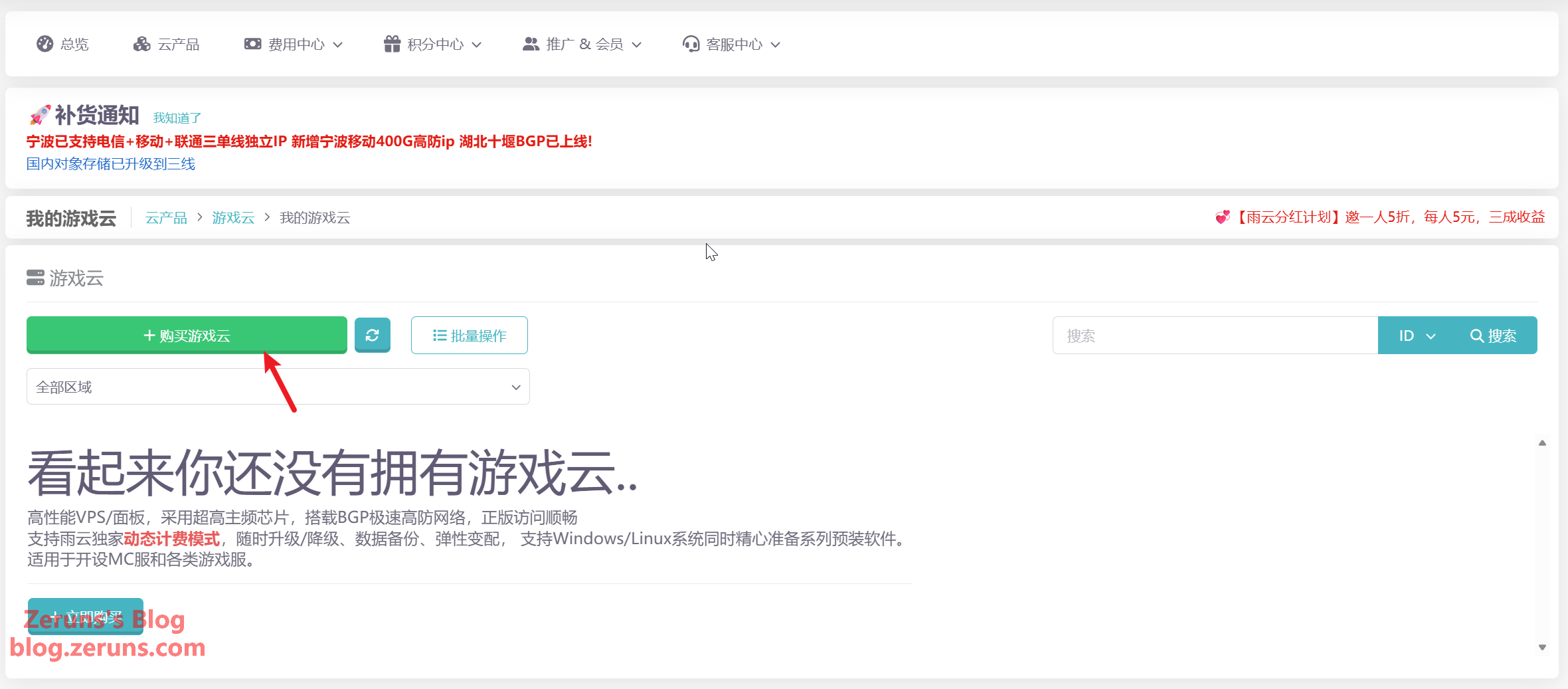Click the 客服中心 headset icon
The height and width of the screenshot is (689, 1568).
click(691, 44)
